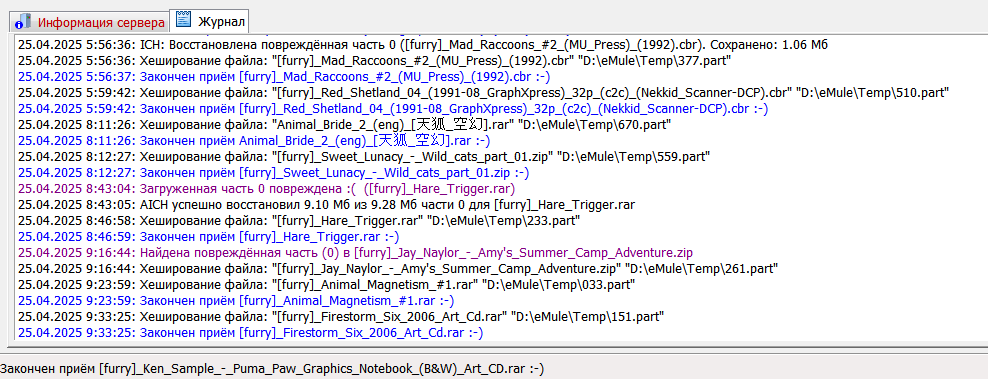Click finished download Red_Shetland blue entry
Viewport: 988px width, 379px height.
393,109
